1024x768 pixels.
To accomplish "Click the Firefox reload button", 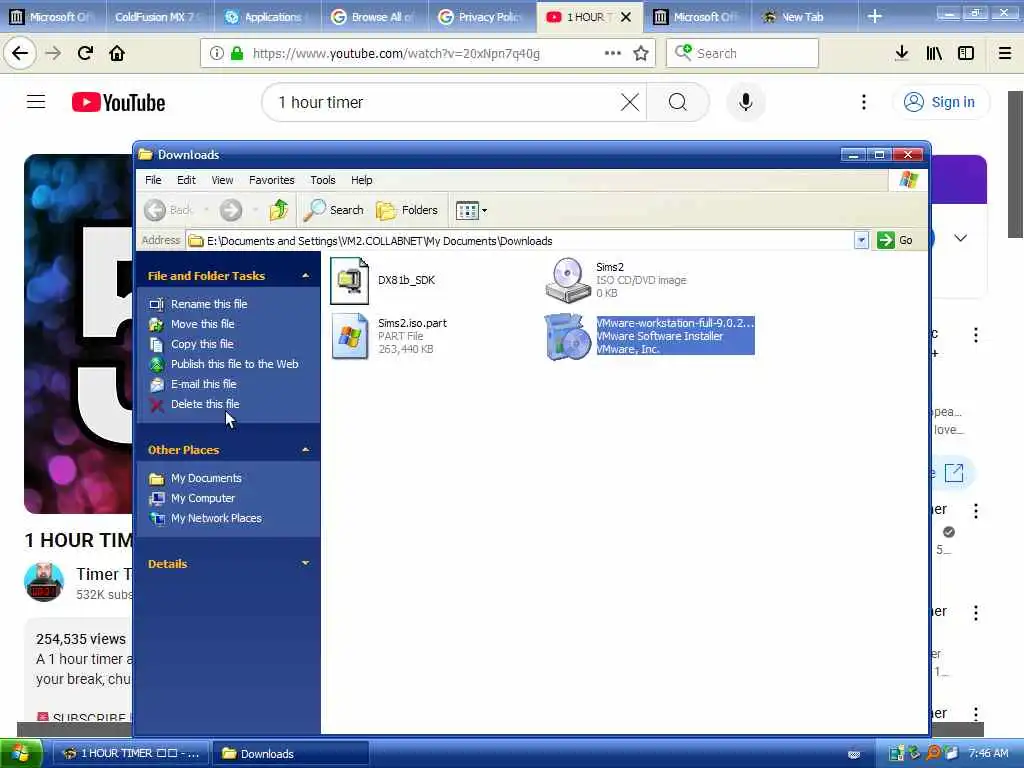I will tap(85, 53).
